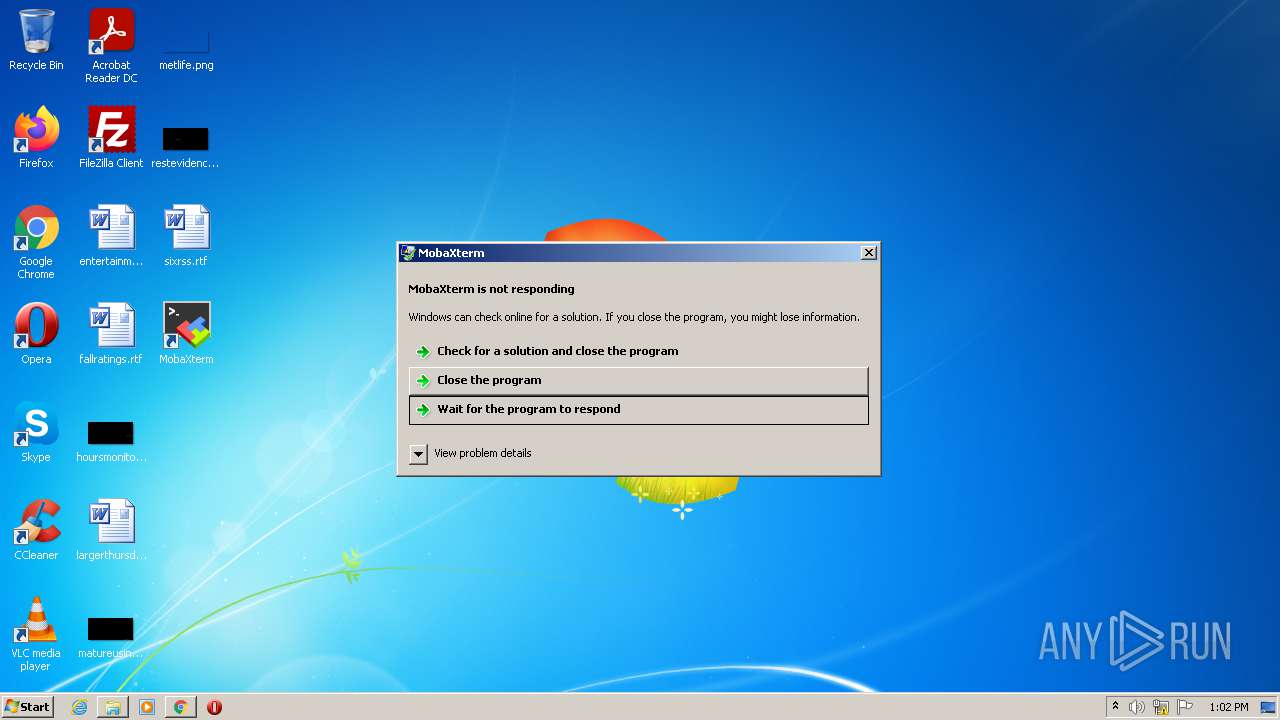Click the Opera taskbar icon

point(214,707)
